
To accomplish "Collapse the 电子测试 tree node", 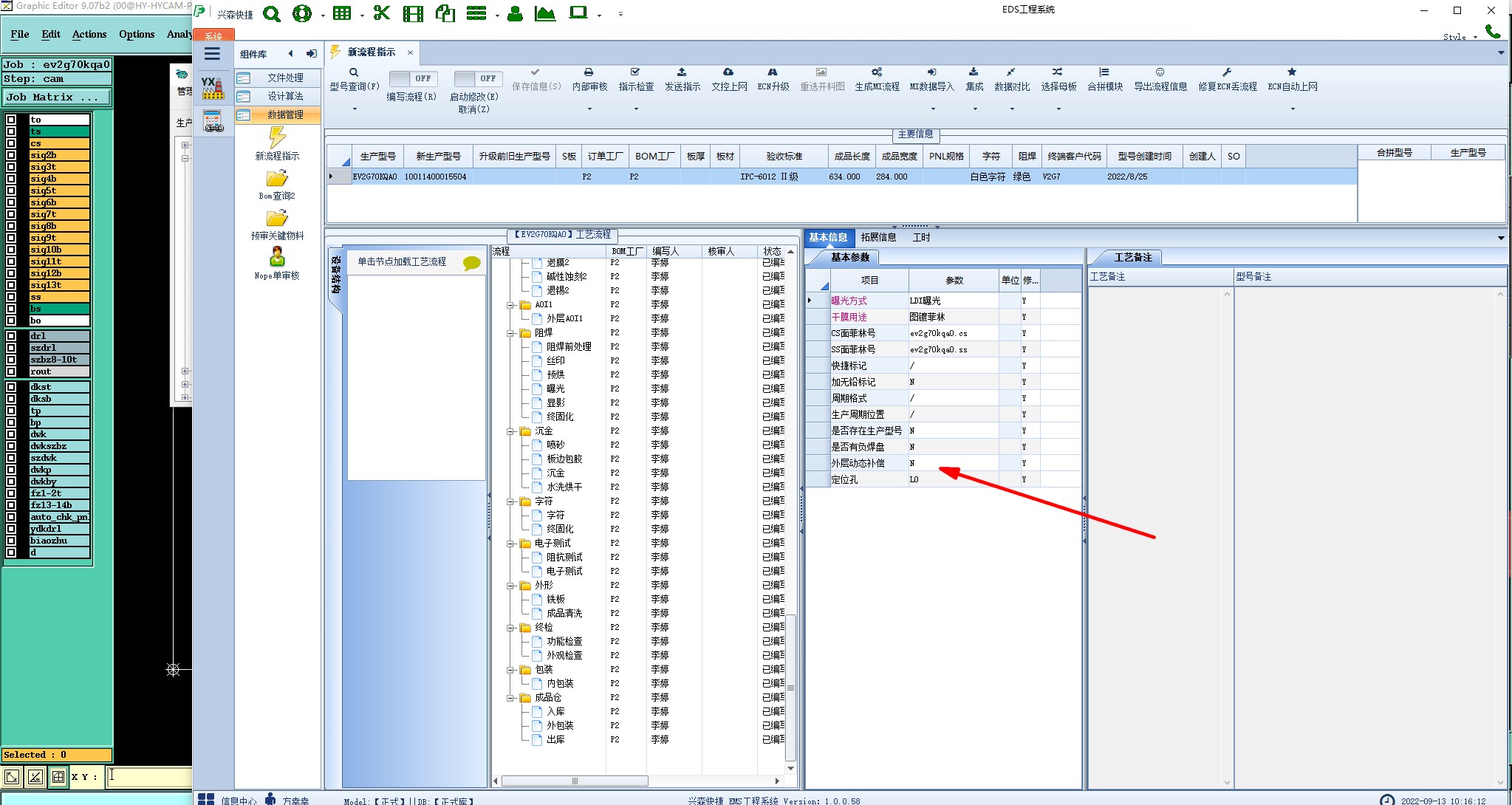I will [510, 544].
